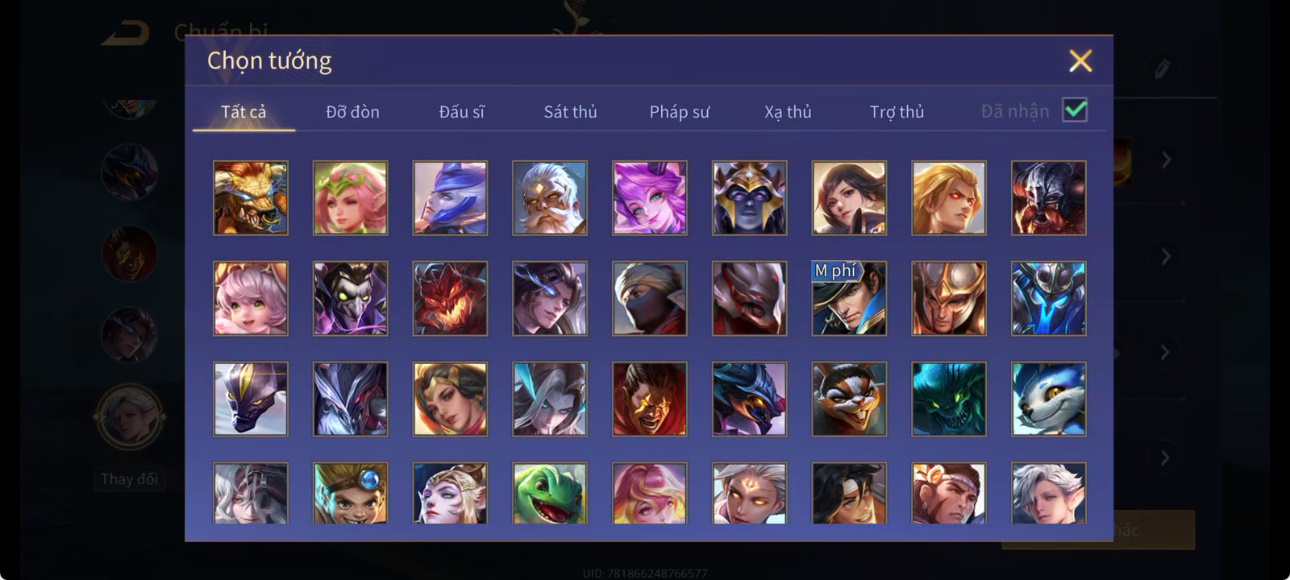Choose the masked ninja hero portrait
Viewport: 1290px width, 580px height.
pyautogui.click(x=650, y=299)
